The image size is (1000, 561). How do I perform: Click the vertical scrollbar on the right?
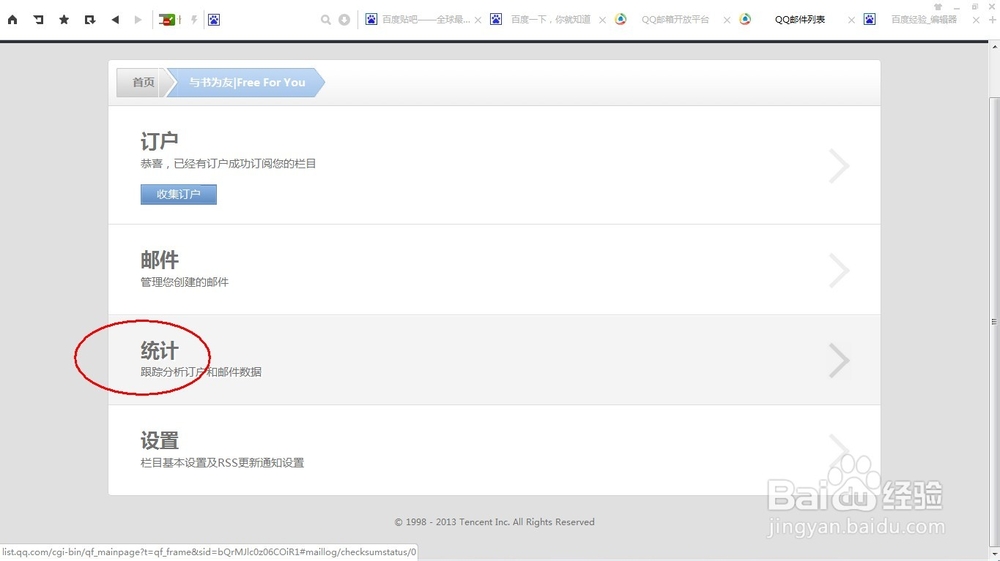pyautogui.click(x=993, y=300)
